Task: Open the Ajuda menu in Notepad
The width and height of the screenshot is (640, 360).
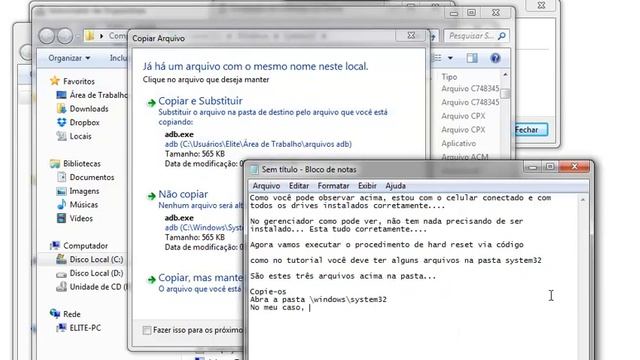Action: [396, 186]
